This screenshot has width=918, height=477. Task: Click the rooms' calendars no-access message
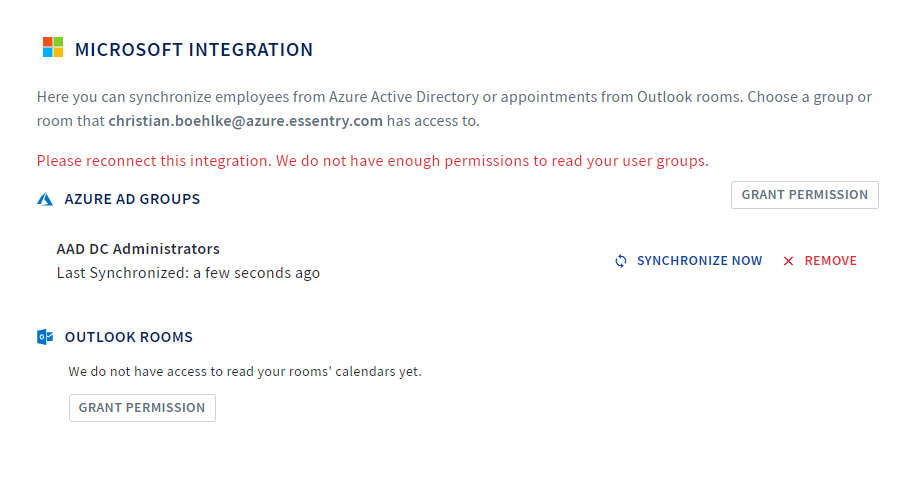coord(245,372)
